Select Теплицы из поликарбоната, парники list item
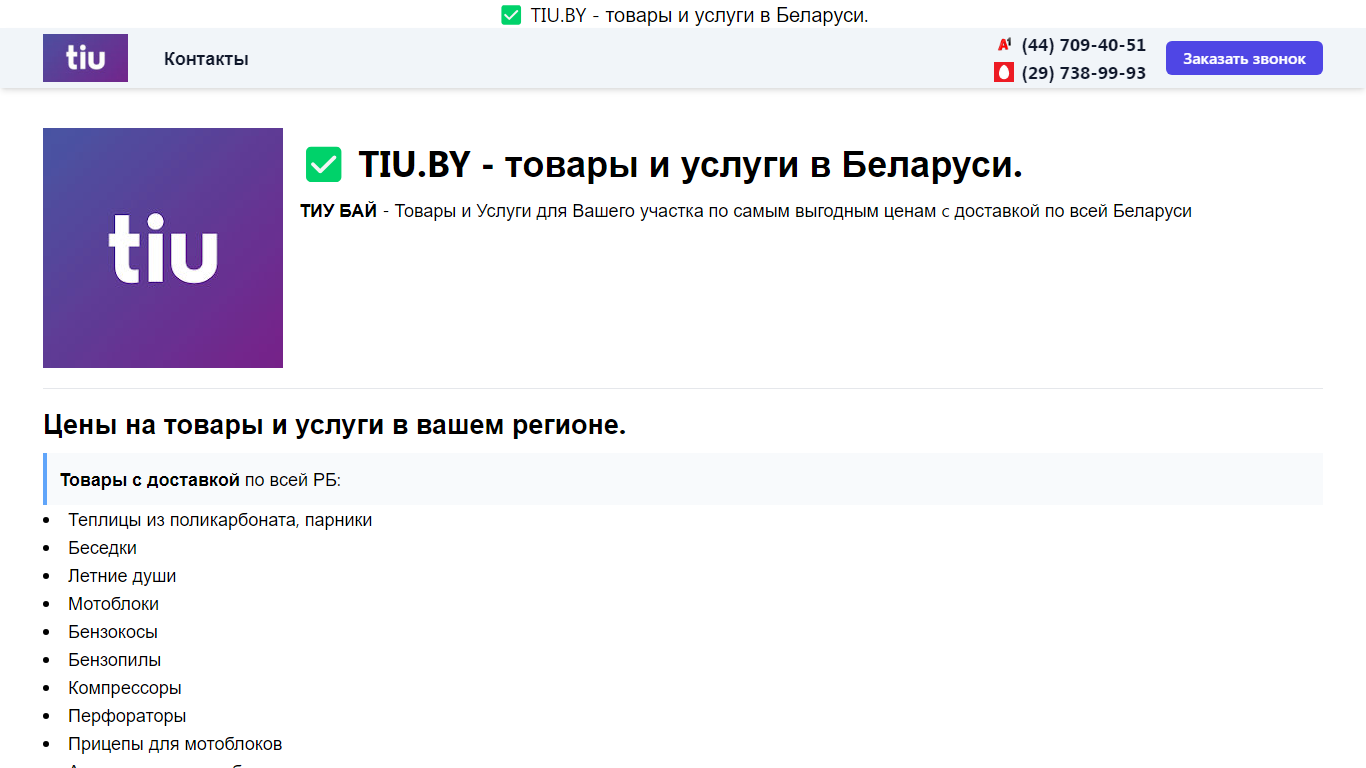1366x768 pixels. (220, 520)
